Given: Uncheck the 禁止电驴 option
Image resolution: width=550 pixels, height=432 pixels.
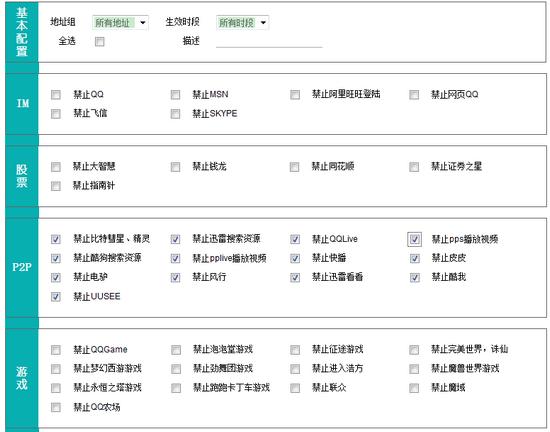Looking at the screenshot, I should point(56,278).
